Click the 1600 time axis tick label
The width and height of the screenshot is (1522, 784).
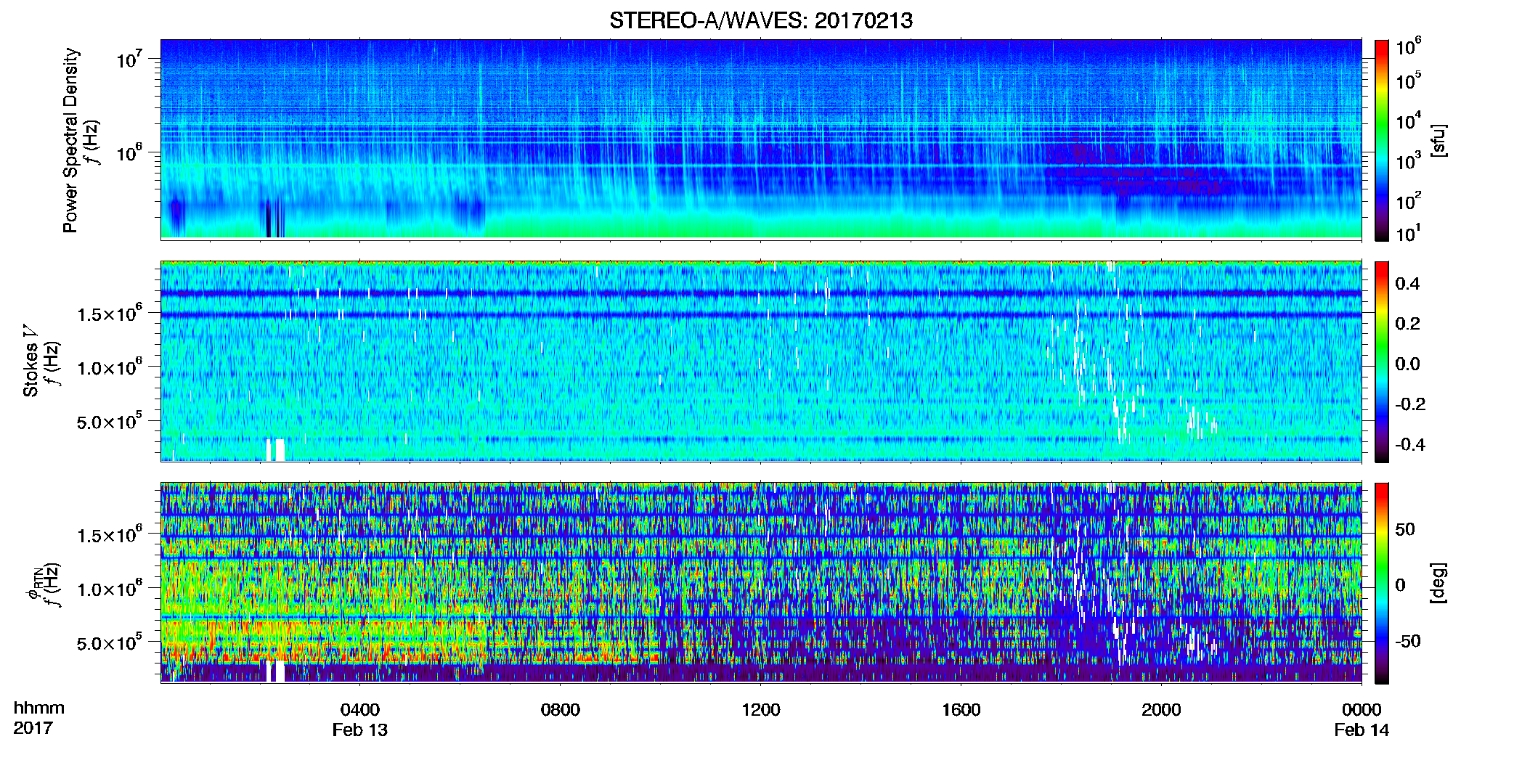pyautogui.click(x=961, y=710)
